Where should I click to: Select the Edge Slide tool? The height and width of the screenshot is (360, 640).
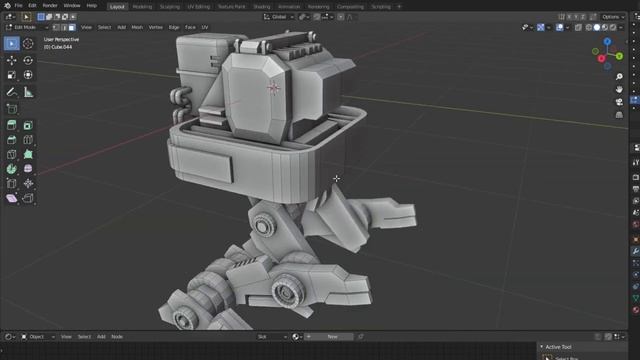[11, 184]
